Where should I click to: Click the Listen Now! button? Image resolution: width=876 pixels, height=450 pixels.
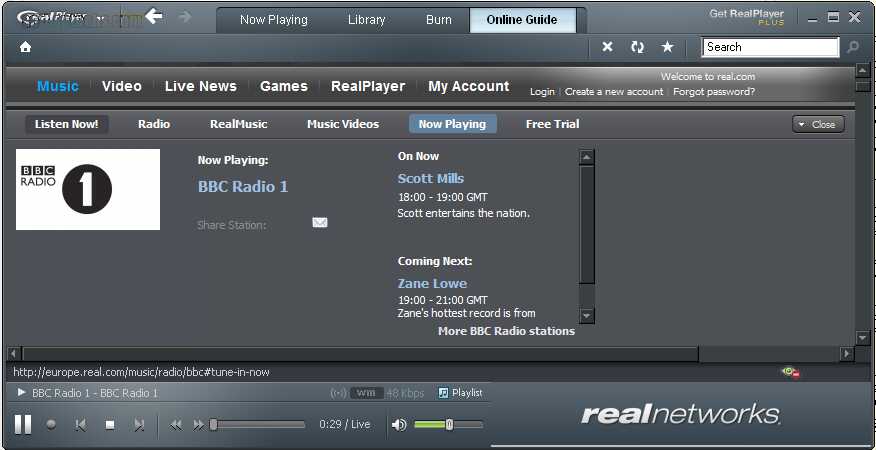click(66, 124)
